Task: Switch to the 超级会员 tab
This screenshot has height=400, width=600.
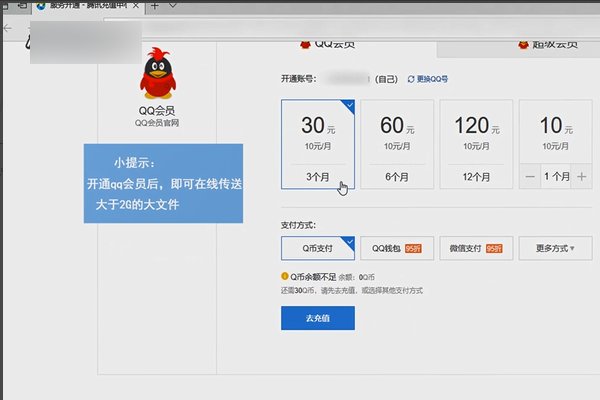Action: coord(548,45)
